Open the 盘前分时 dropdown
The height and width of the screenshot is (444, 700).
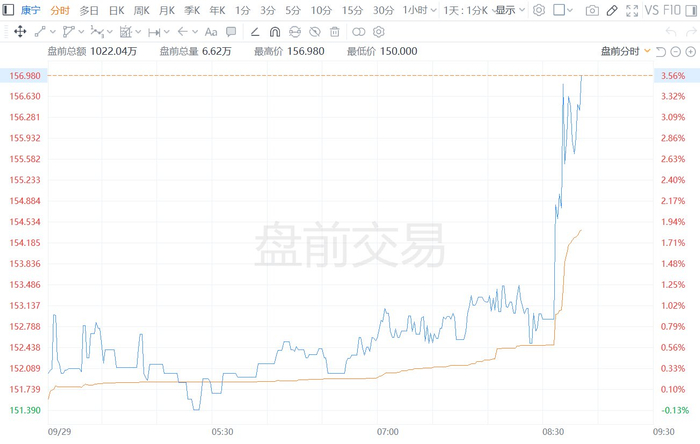click(625, 51)
